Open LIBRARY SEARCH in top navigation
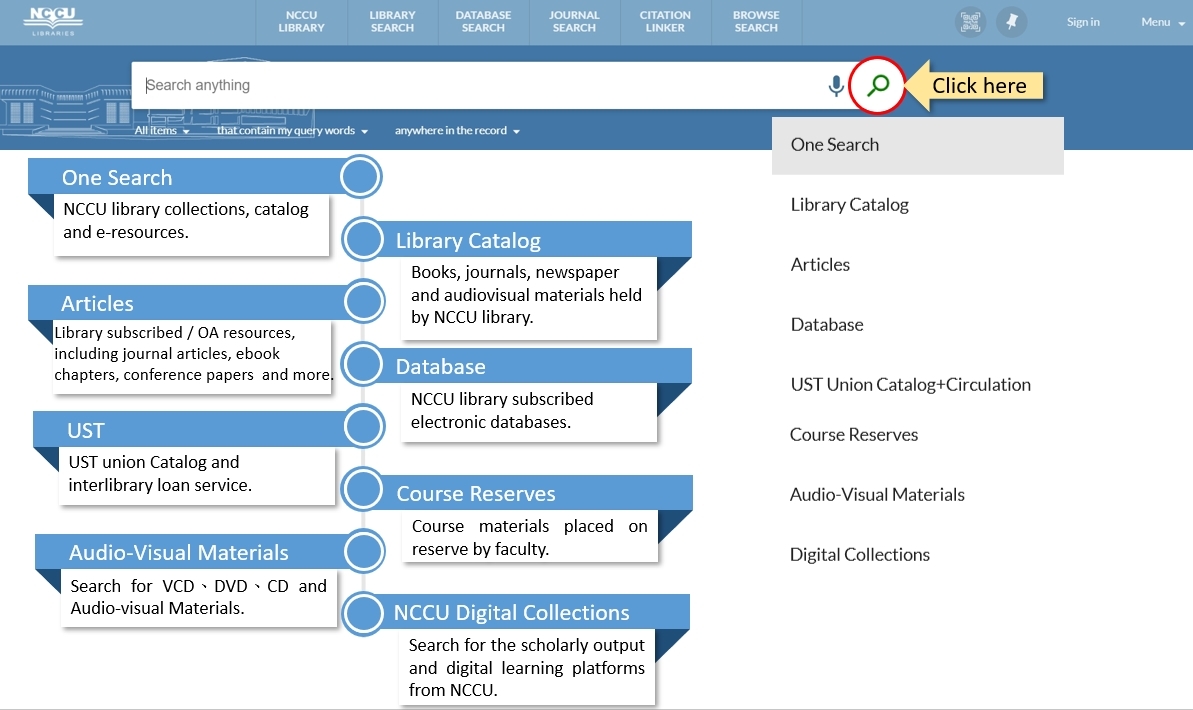 [x=393, y=21]
